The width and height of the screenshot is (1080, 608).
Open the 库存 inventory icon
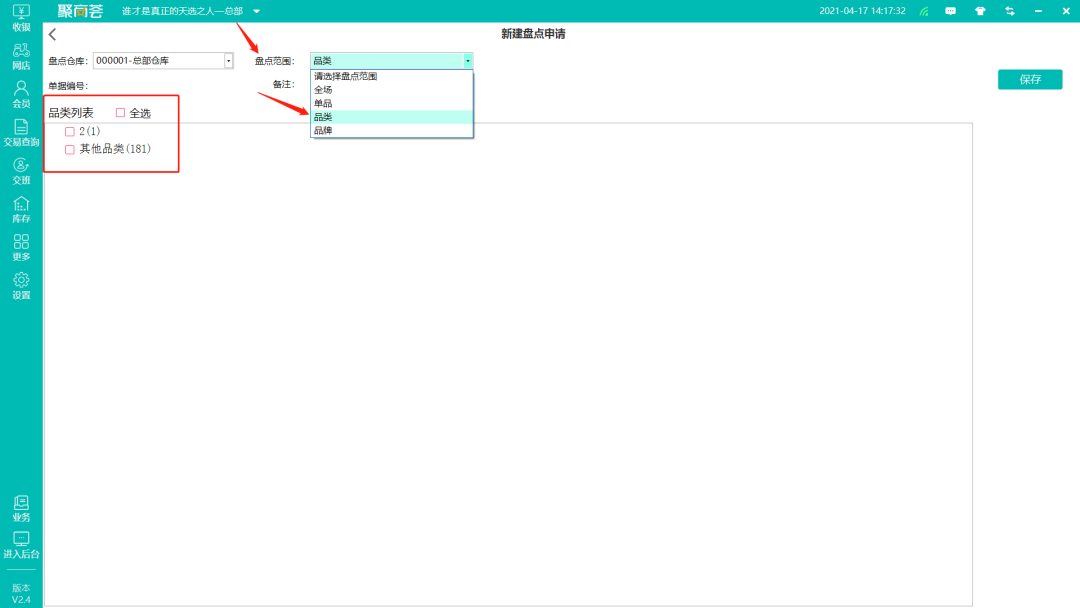pos(21,209)
